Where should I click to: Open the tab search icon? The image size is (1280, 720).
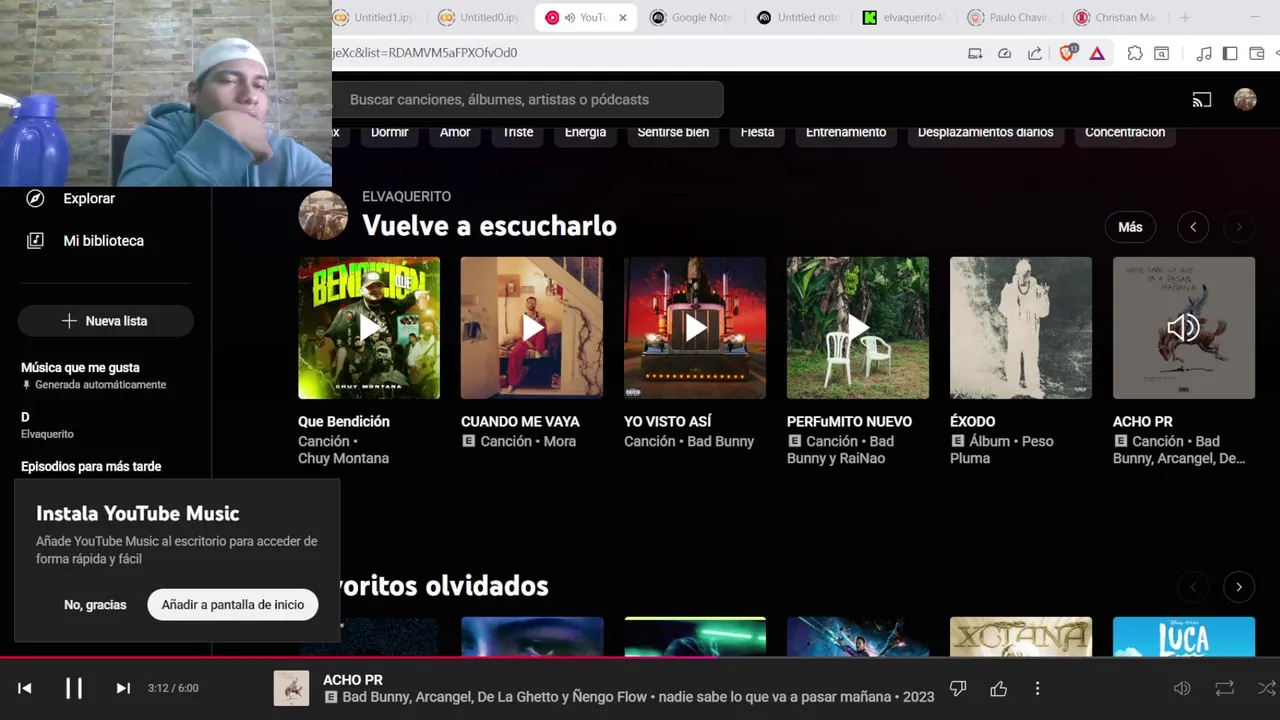tap(1162, 53)
